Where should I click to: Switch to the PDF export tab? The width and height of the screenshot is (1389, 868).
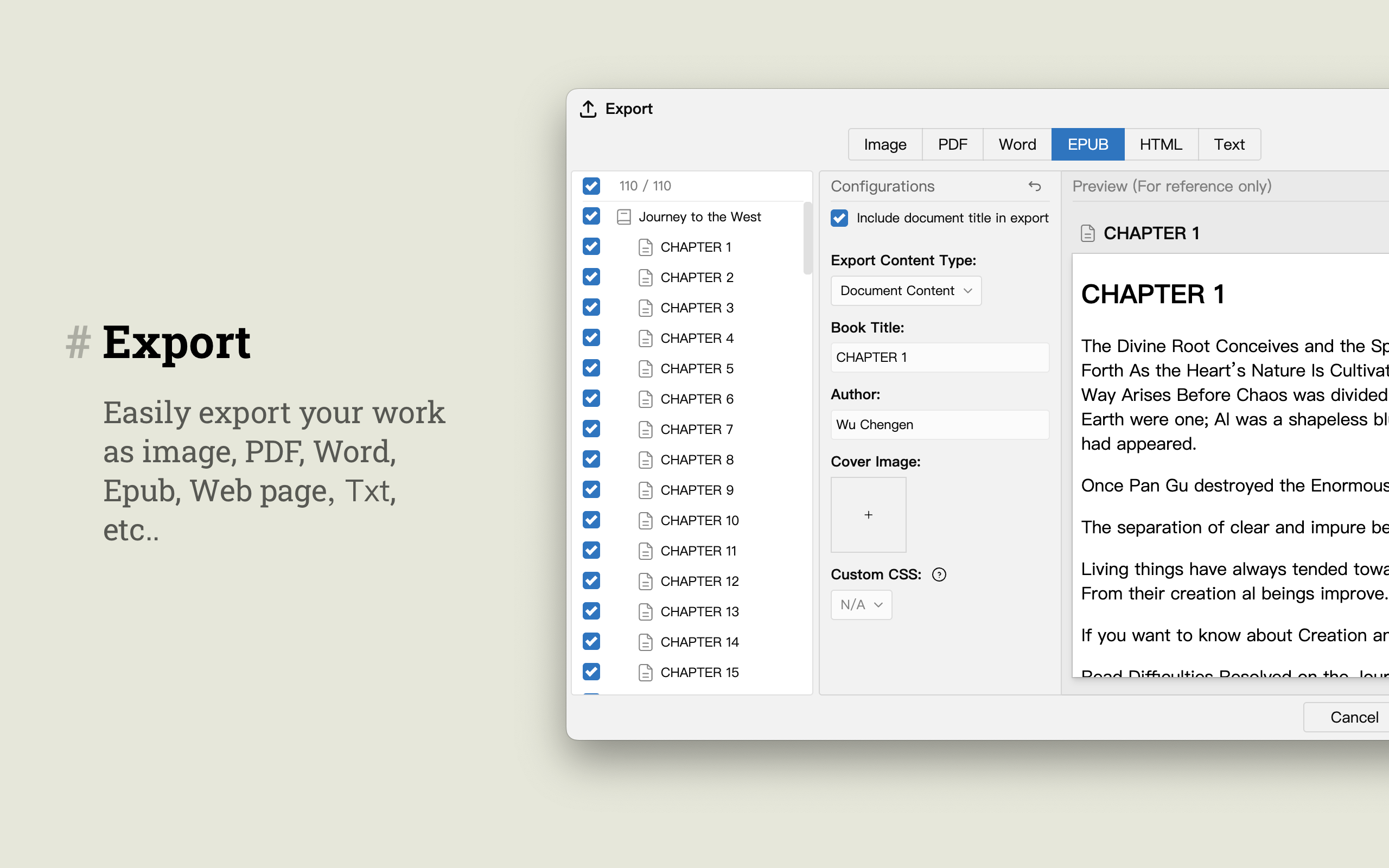952,145
